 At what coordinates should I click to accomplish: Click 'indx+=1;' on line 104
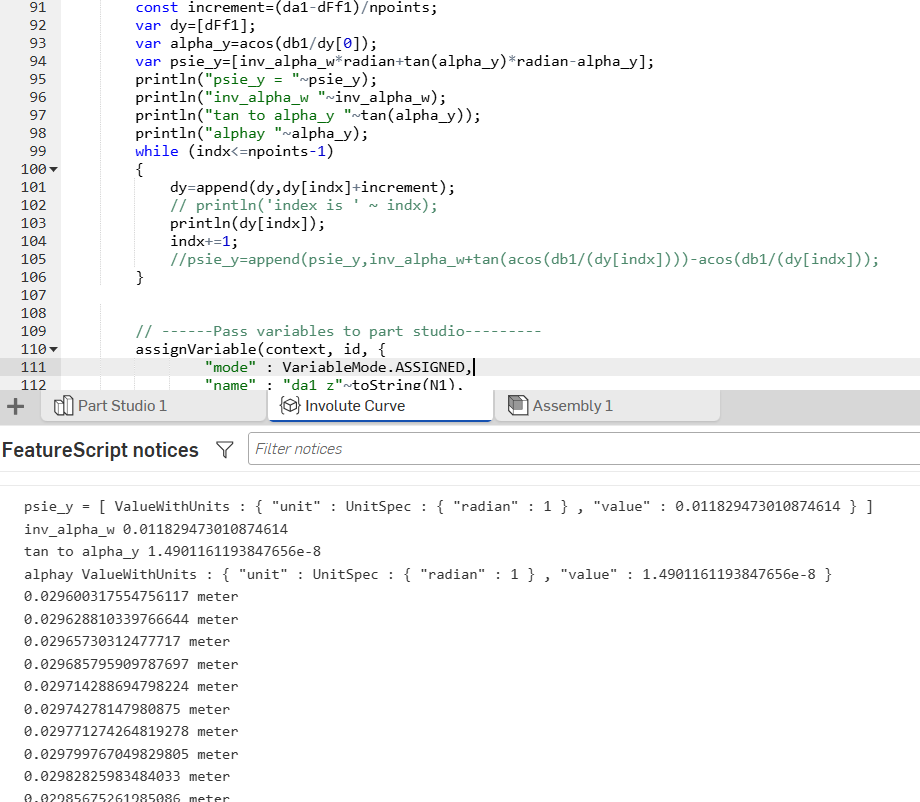(x=204, y=241)
